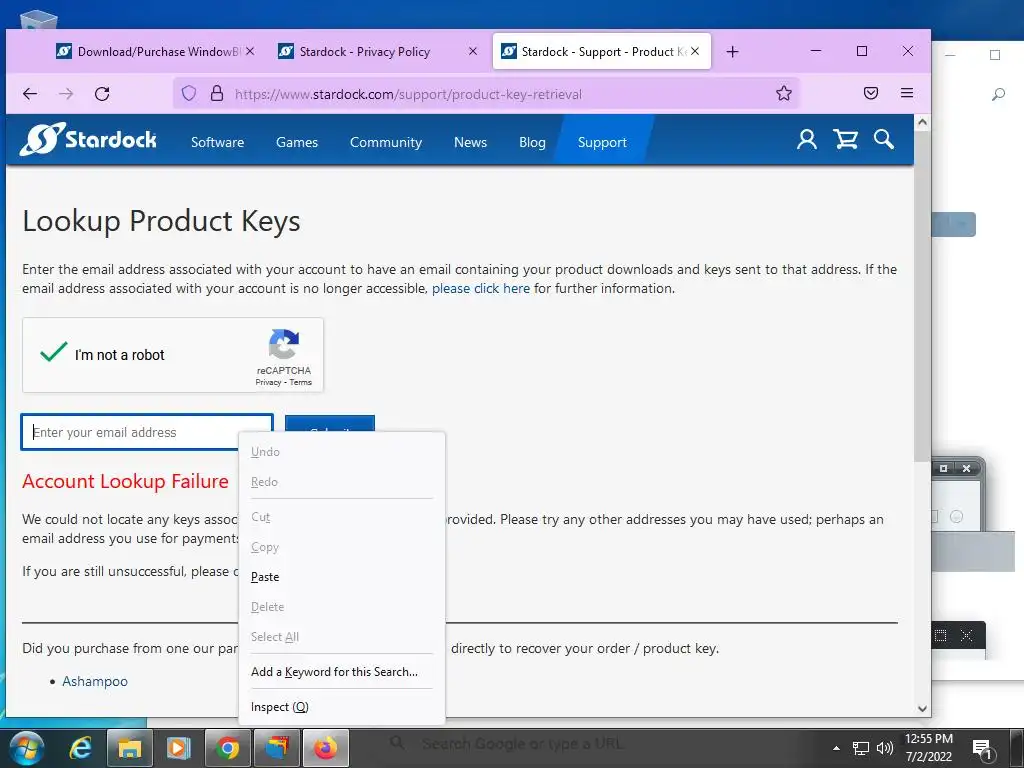Viewport: 1024px width, 768px height.
Task: Click the network tray icon
Action: 861,748
